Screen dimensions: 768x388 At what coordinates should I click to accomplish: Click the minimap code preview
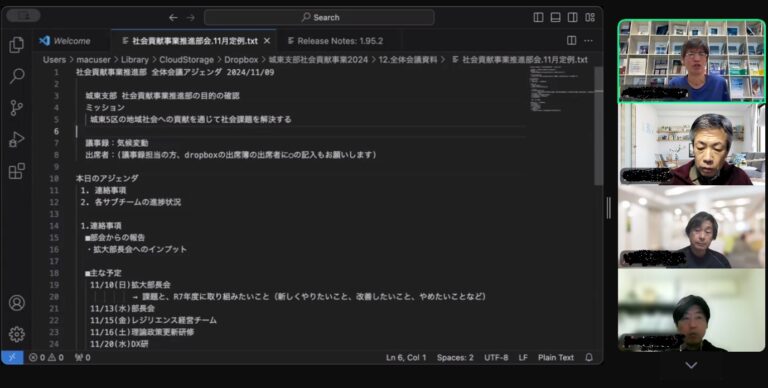[x=561, y=89]
